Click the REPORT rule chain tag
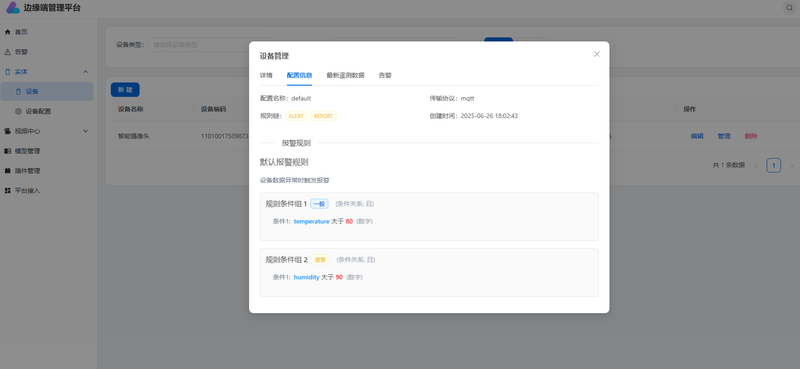 (323, 116)
